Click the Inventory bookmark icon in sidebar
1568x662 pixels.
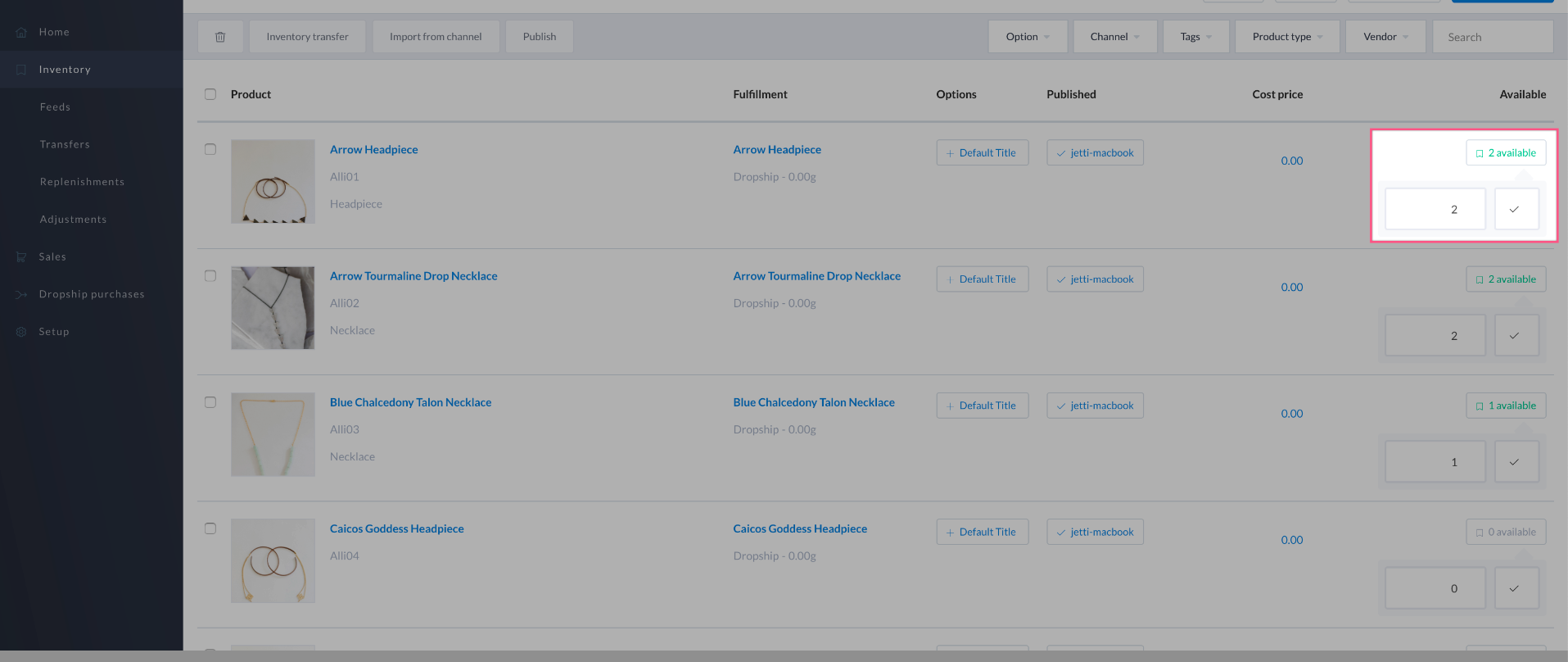21,70
